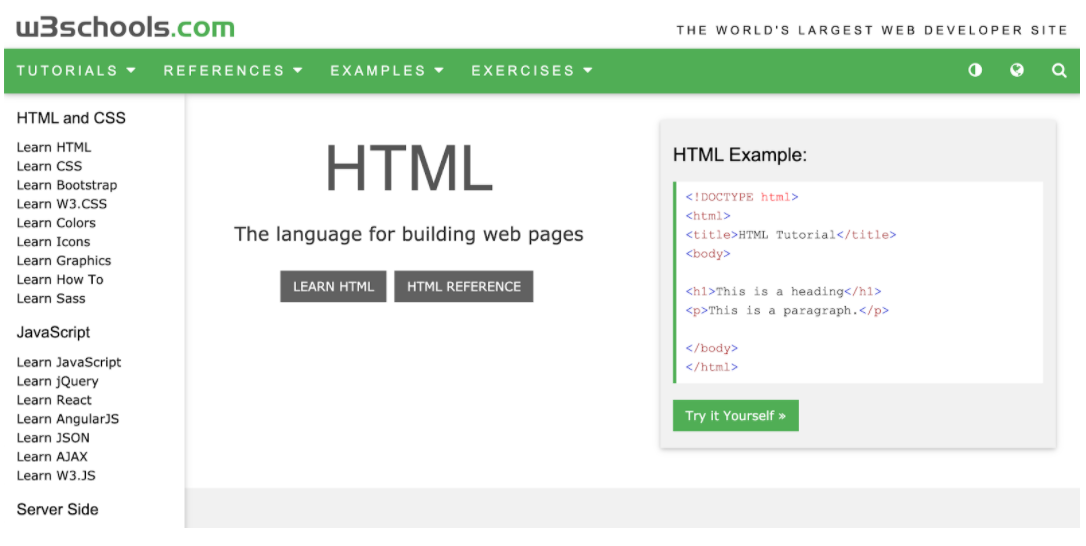Expand the Exercises dropdown menu
This screenshot has width=1086, height=546.
coord(532,71)
